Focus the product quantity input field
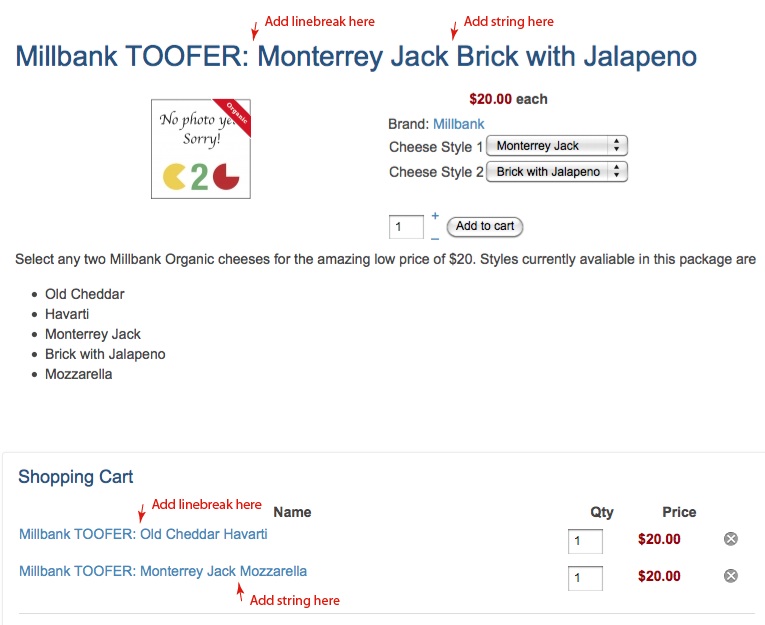The height and width of the screenshot is (625, 765). click(406, 227)
